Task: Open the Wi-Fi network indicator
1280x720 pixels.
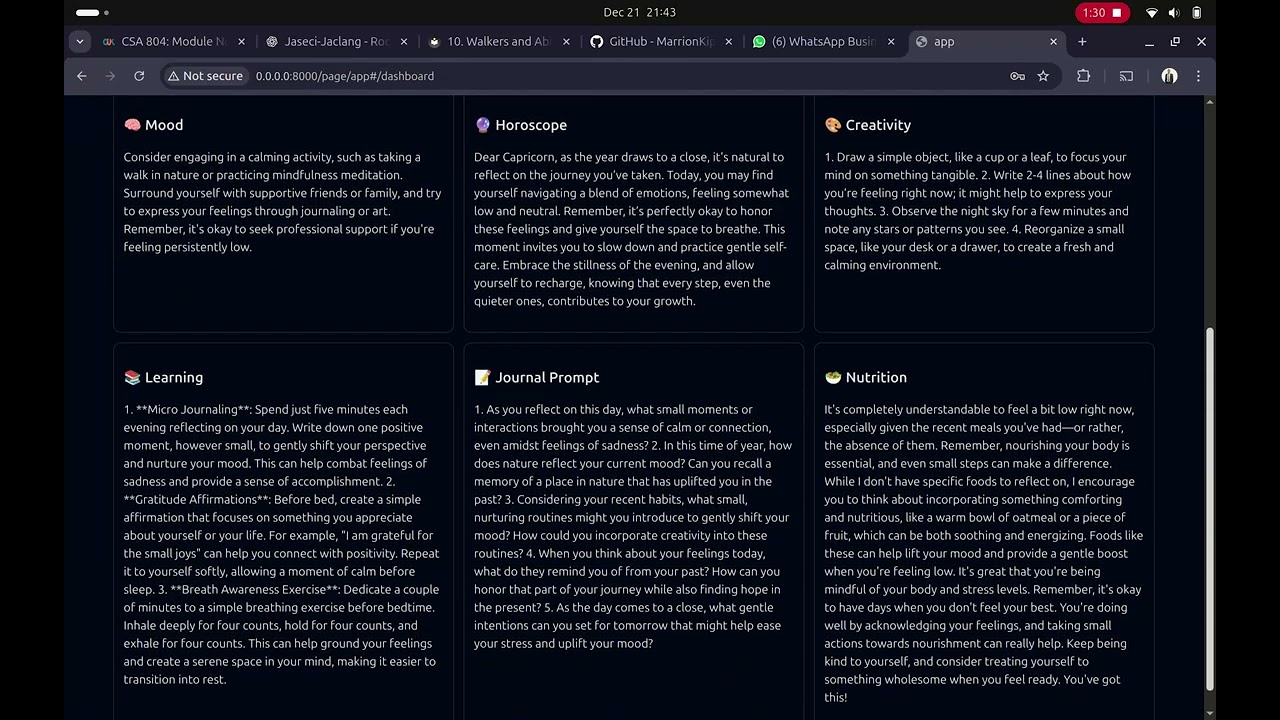Action: (x=1152, y=13)
